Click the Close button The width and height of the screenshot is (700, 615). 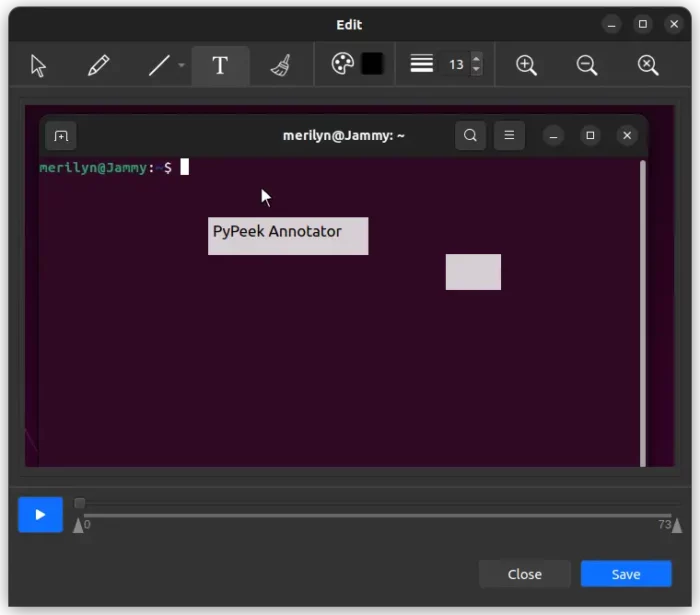click(x=525, y=574)
